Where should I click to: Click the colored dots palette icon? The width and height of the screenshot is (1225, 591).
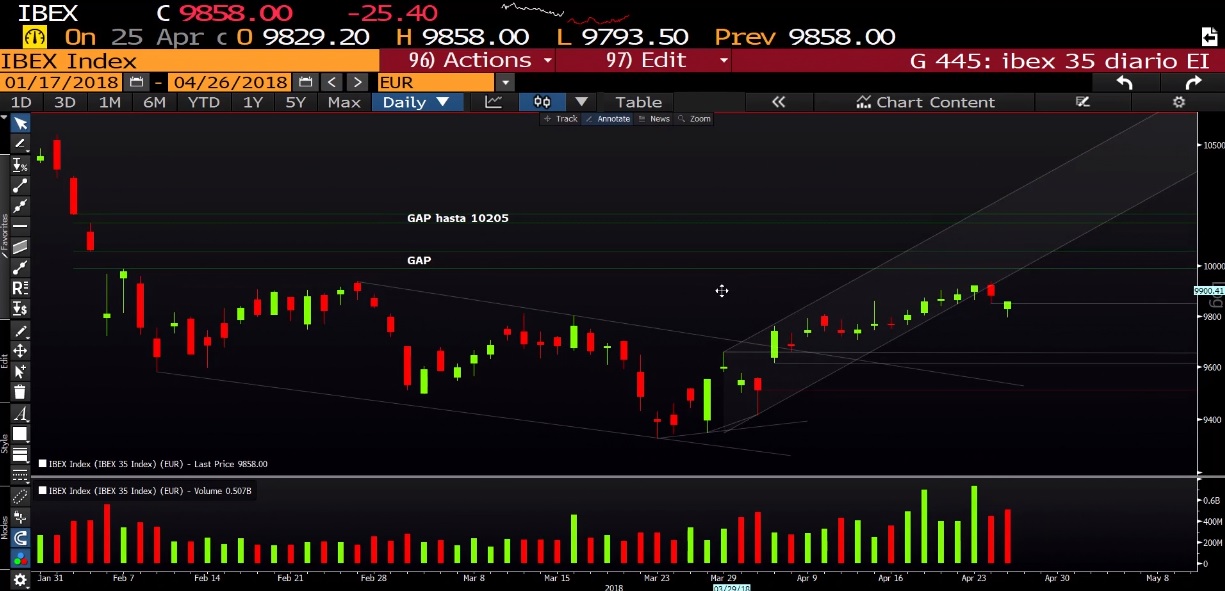click(20, 559)
